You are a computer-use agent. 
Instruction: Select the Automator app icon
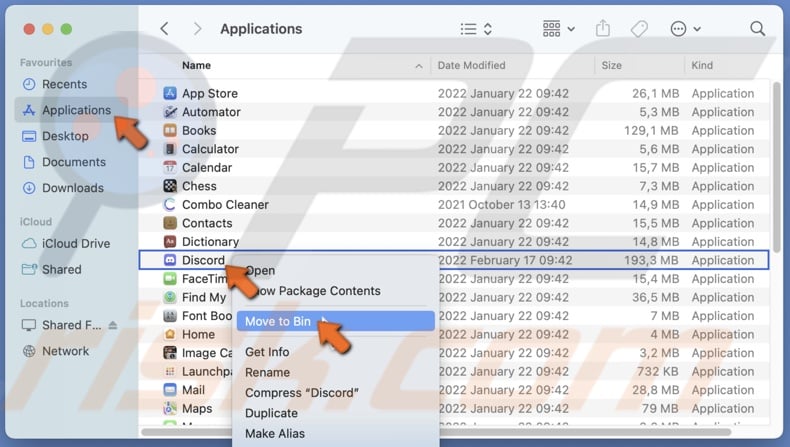pos(170,112)
